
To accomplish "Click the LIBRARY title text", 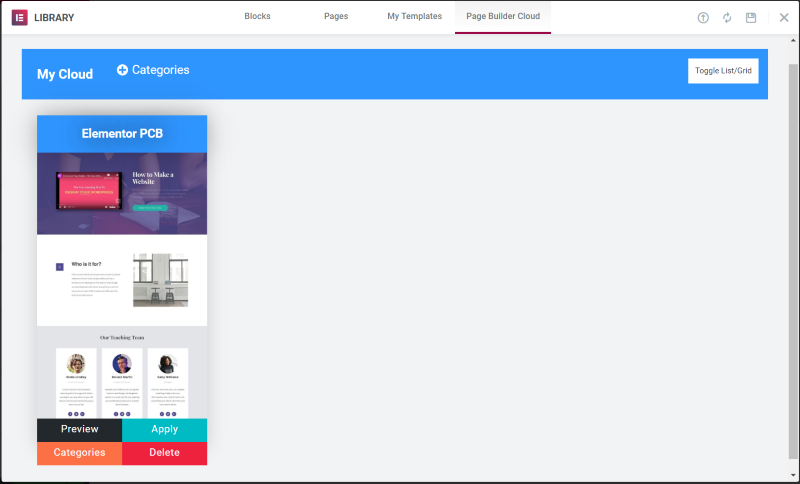I will [54, 17].
